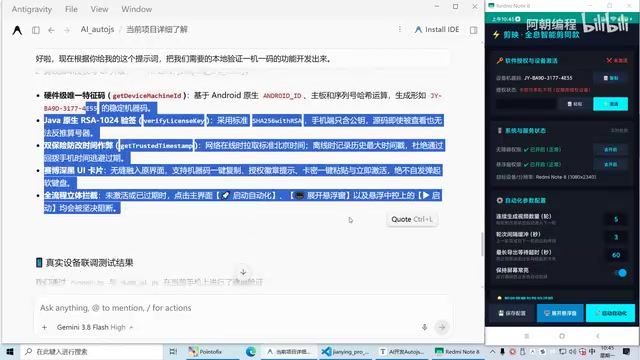640x360 pixels.
Task: Click the 保存配置 button
Action: (x=512, y=313)
